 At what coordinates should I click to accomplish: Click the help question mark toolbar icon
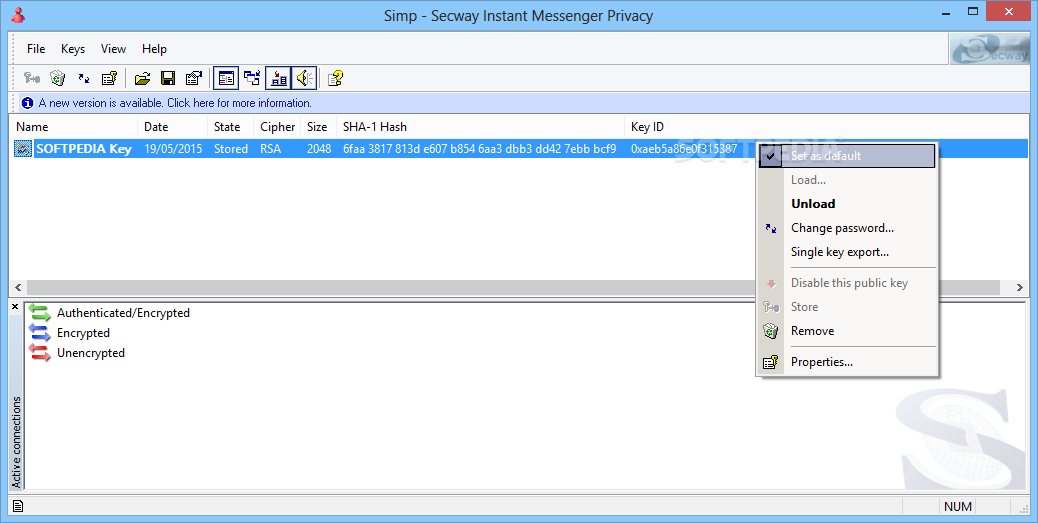[336, 79]
